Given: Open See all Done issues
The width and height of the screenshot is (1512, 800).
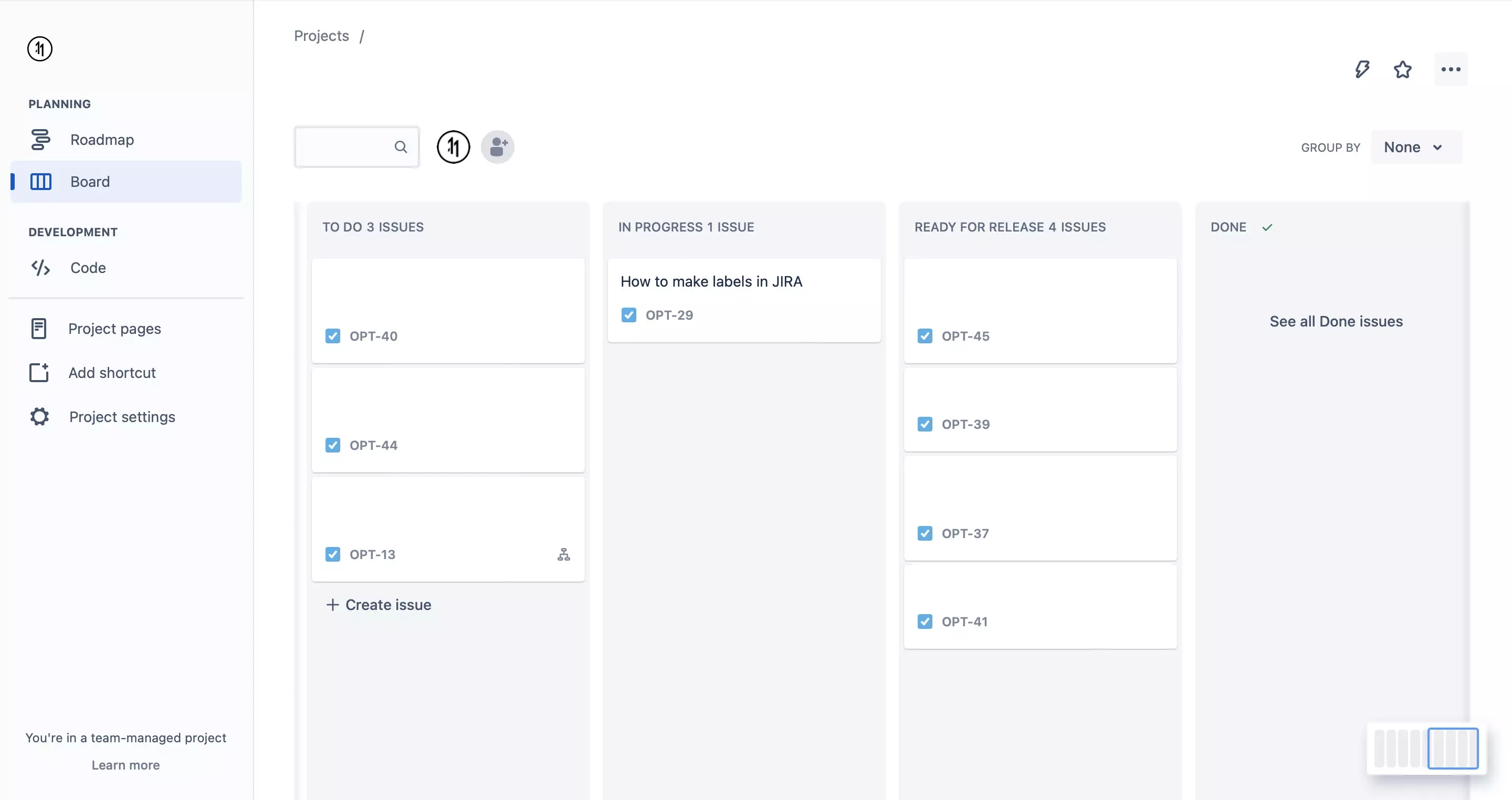Looking at the screenshot, I should click(x=1336, y=321).
